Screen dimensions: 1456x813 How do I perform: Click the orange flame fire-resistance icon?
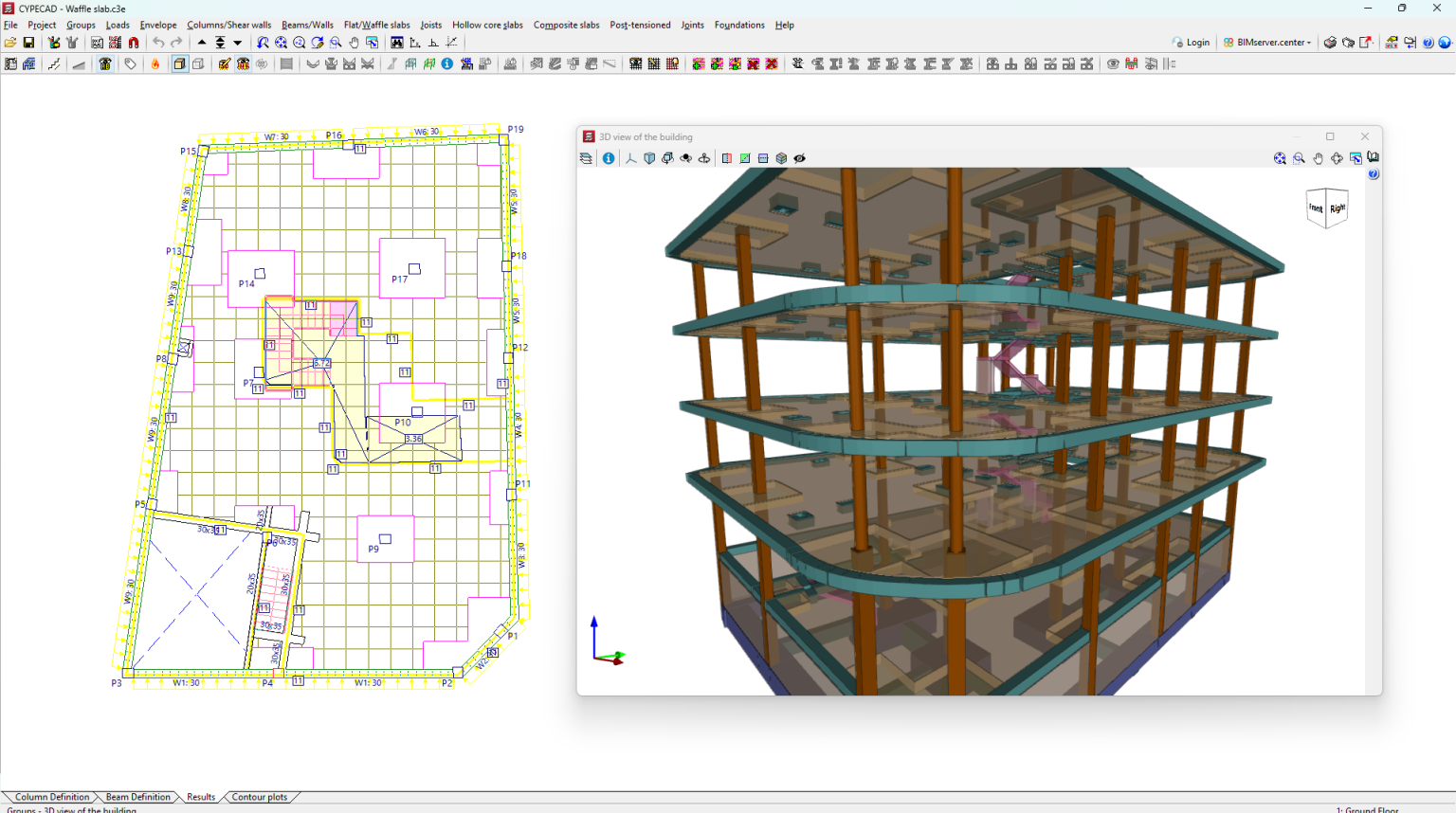155,64
